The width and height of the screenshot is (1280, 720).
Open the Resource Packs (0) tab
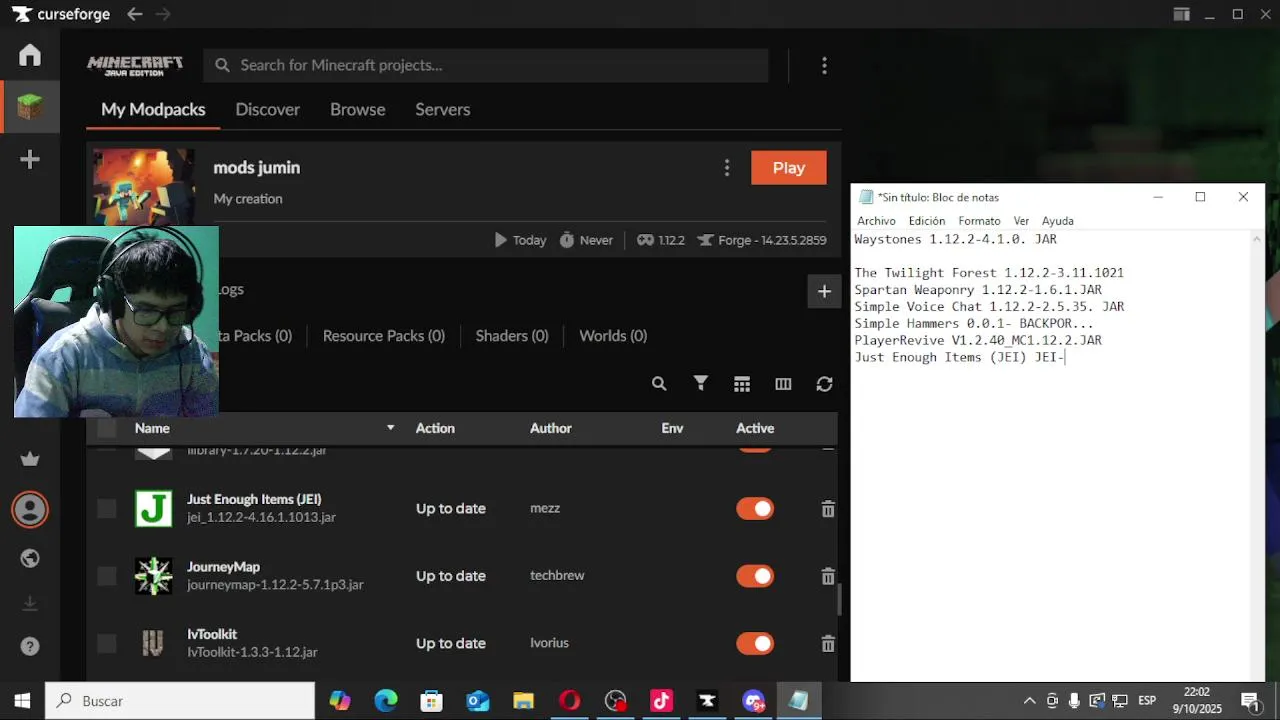(x=384, y=336)
